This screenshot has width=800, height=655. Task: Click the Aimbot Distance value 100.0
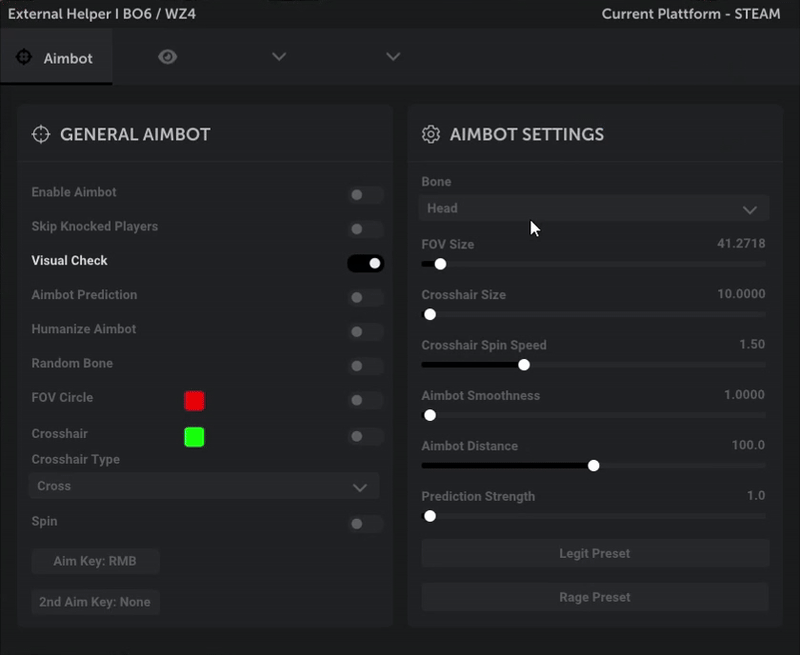[748, 445]
